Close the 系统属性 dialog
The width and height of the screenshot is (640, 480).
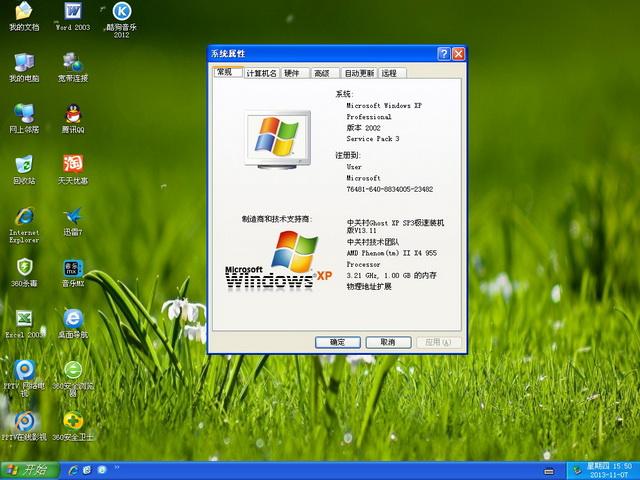point(458,53)
